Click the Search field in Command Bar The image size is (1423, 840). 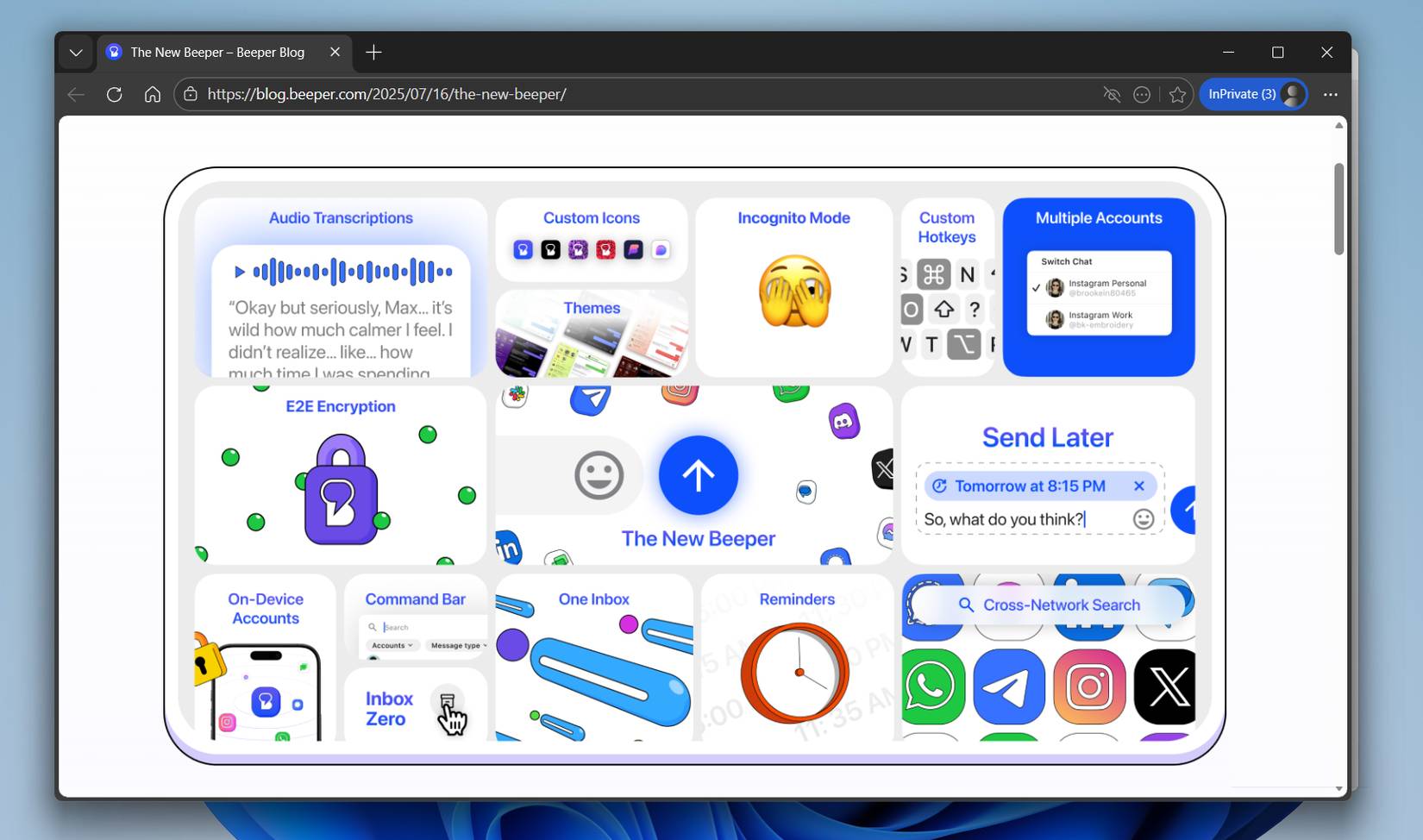pos(405,626)
